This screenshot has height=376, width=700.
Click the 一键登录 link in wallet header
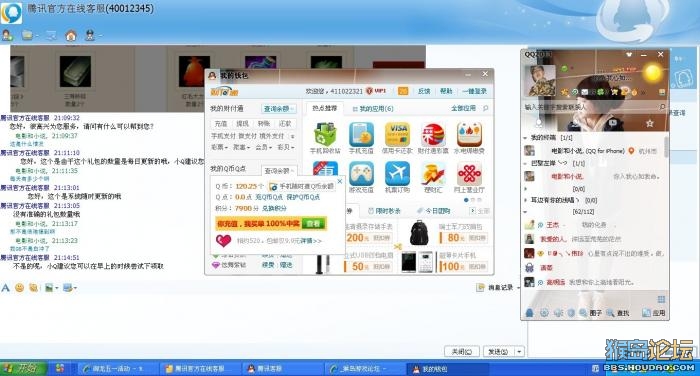click(475, 91)
